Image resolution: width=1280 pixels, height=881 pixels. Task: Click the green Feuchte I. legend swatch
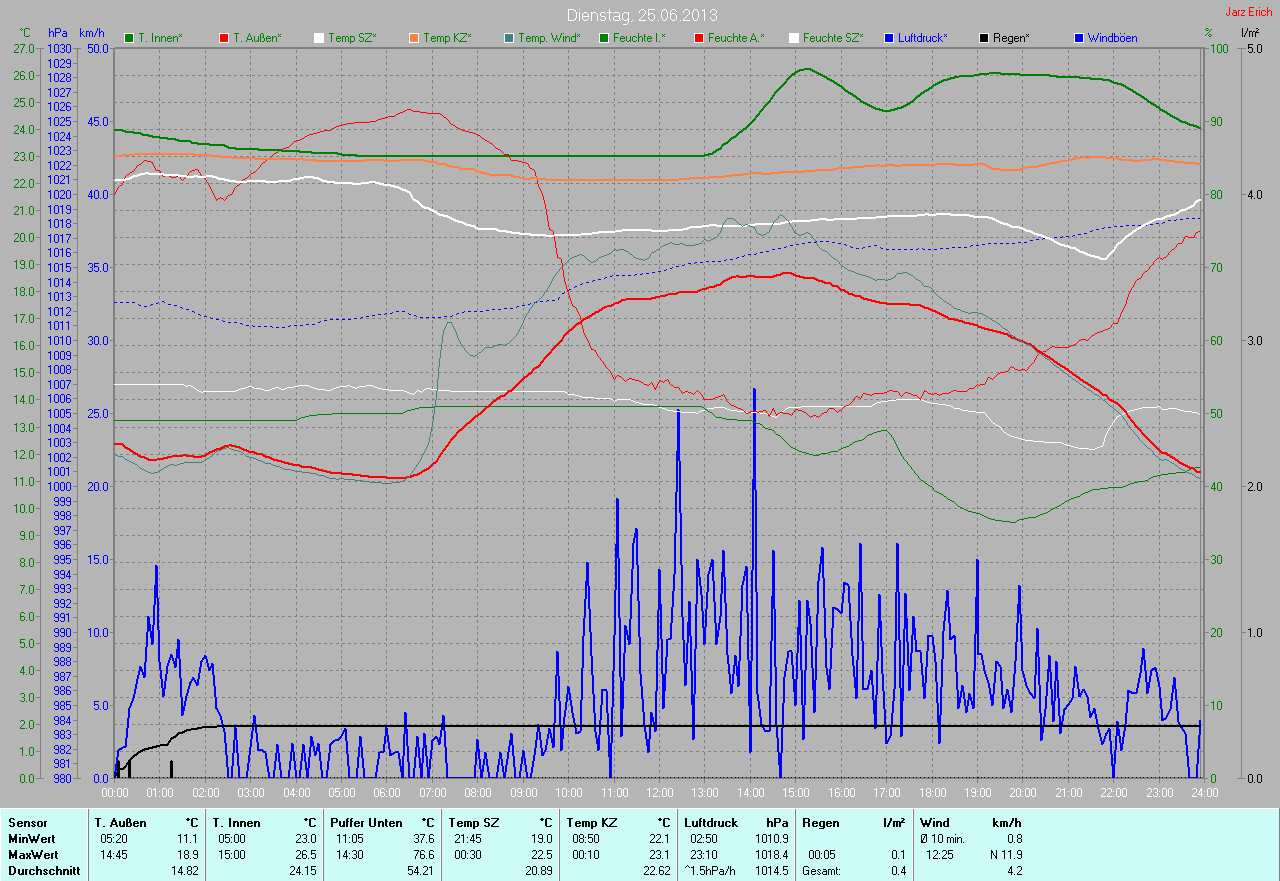click(x=603, y=38)
